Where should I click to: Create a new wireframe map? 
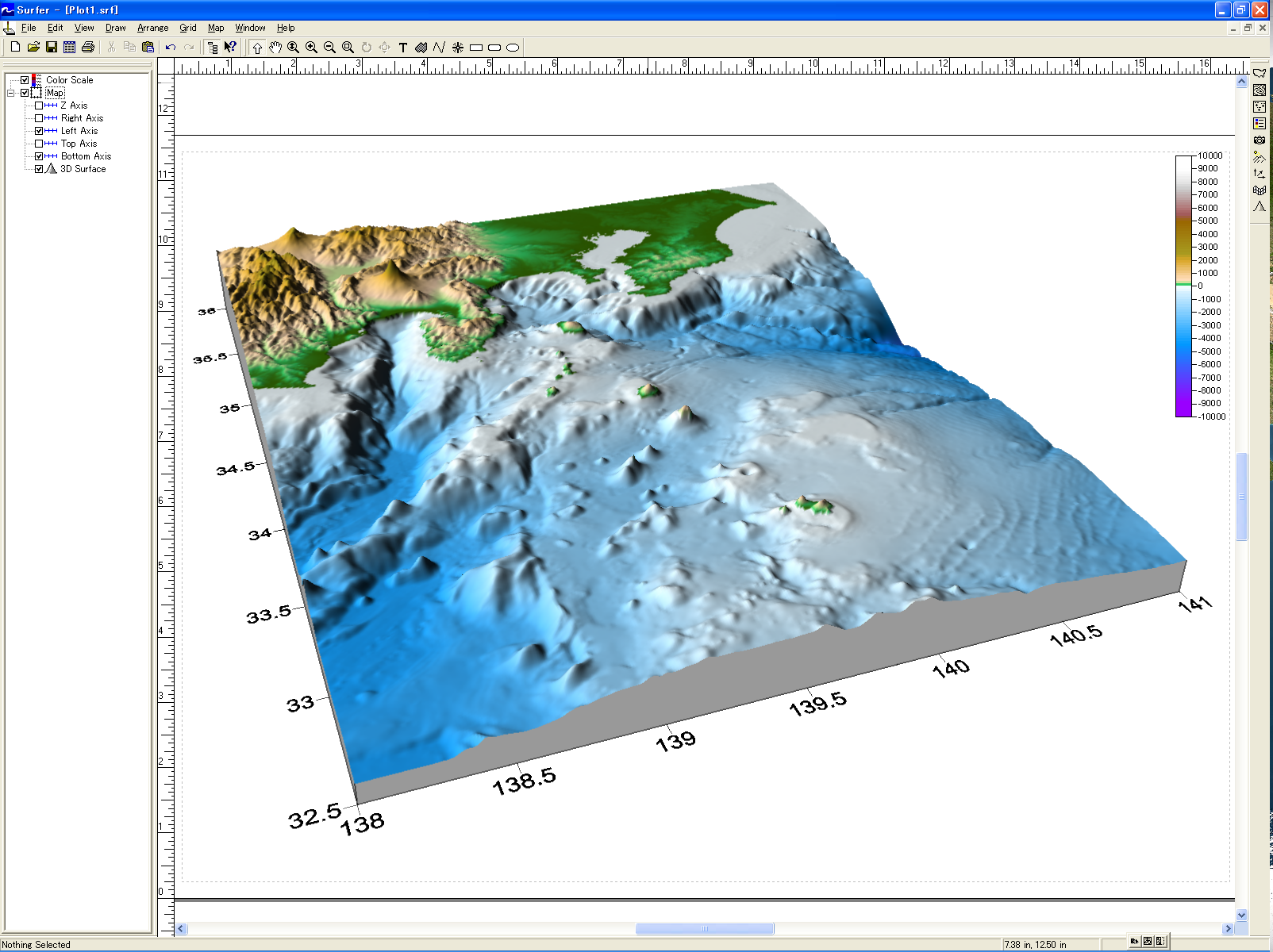[x=1260, y=190]
